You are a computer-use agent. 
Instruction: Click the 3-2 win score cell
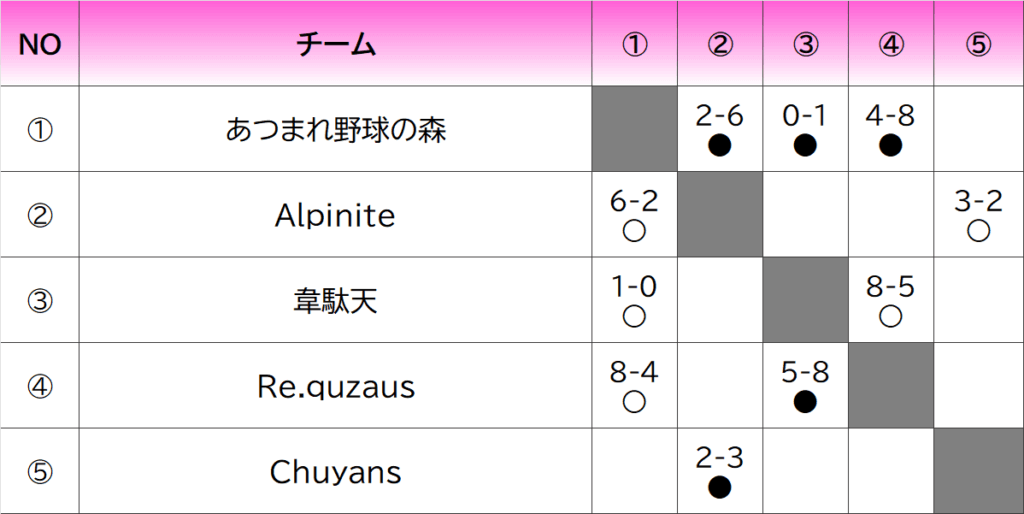click(978, 215)
